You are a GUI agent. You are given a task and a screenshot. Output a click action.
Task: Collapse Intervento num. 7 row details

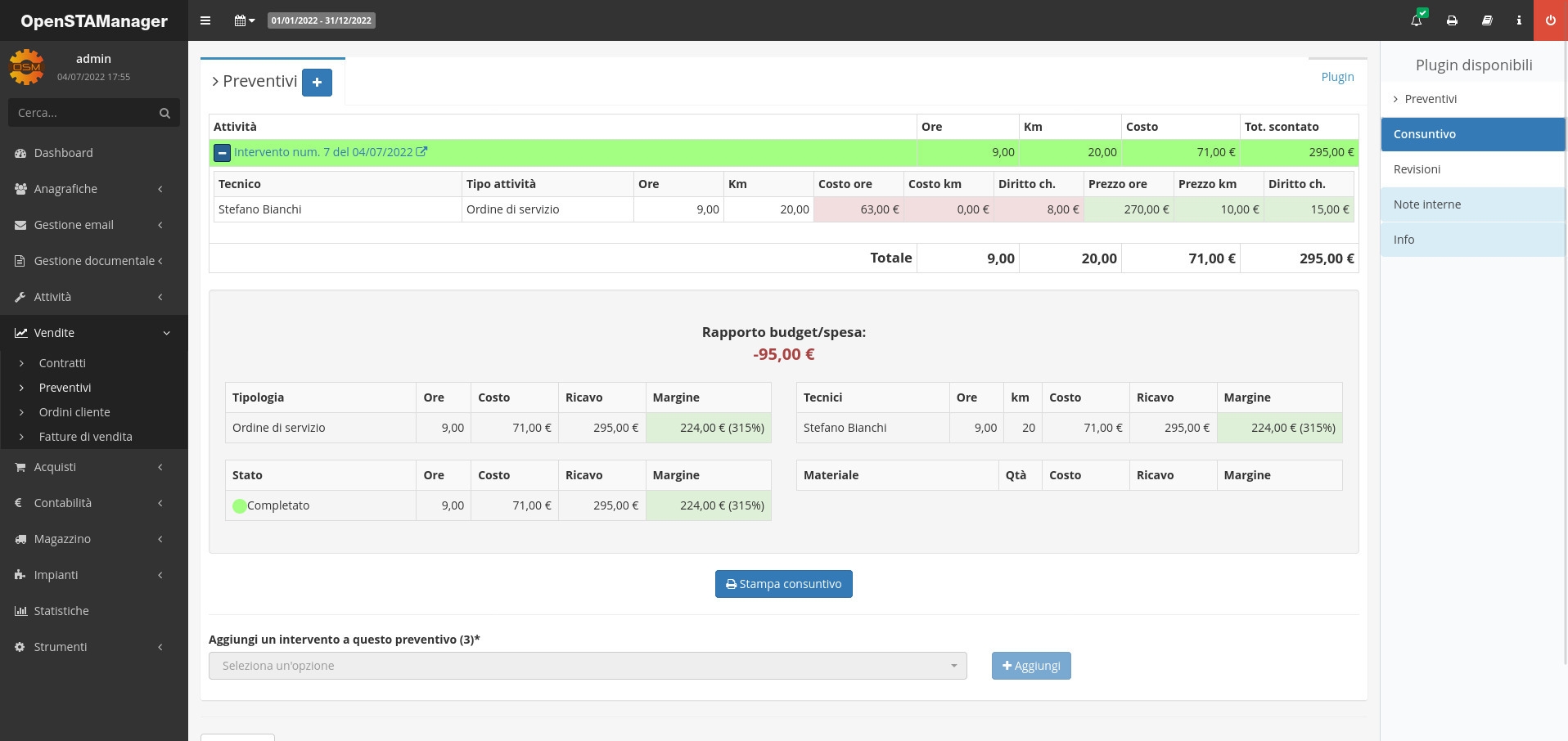(222, 153)
